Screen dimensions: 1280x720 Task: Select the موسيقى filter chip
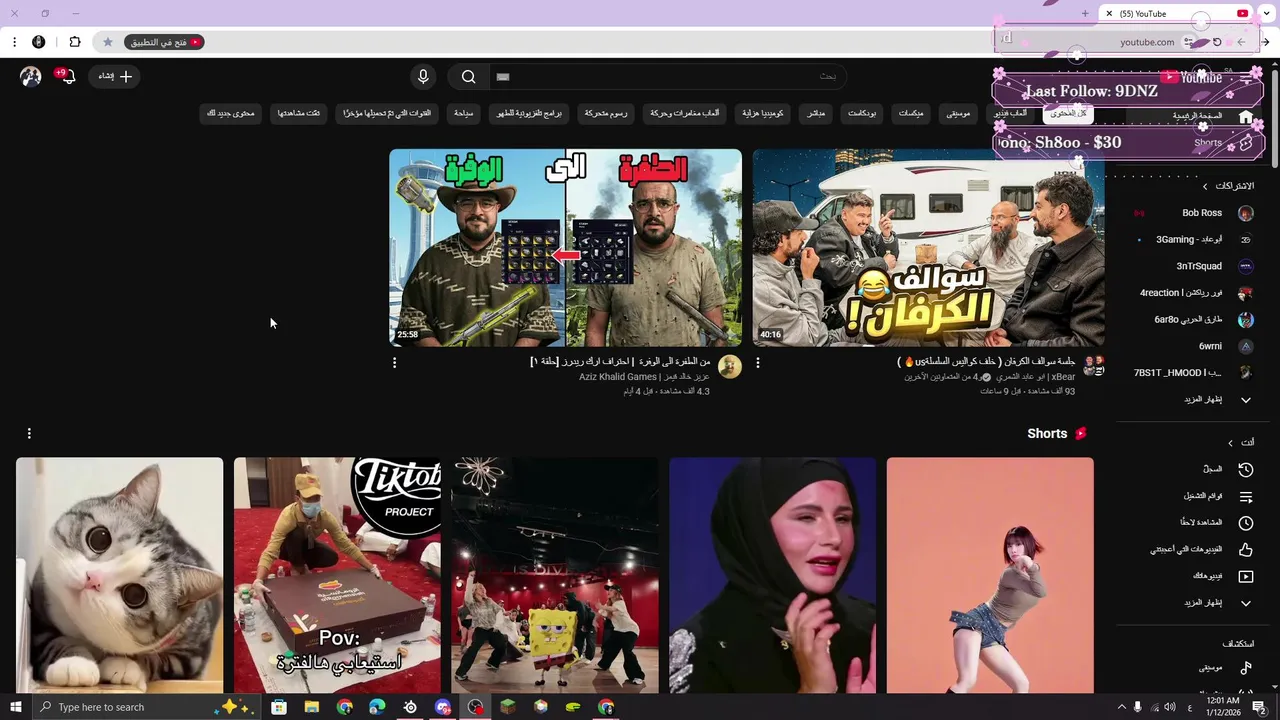click(958, 114)
